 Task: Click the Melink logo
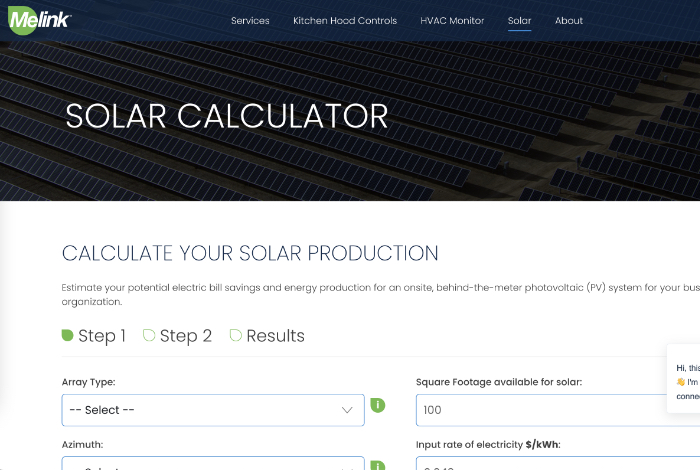pos(39,20)
